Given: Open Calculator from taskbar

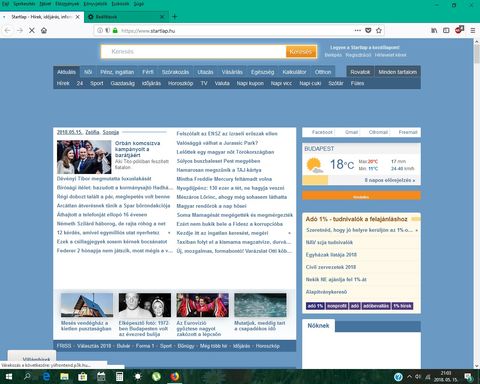Looking at the screenshot, I should [x=119, y=377].
